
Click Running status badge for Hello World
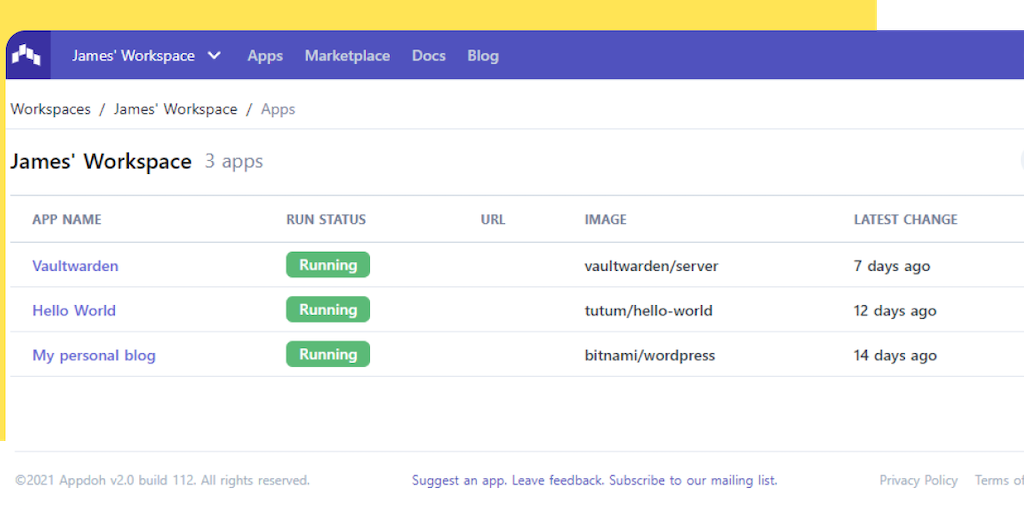pyautogui.click(x=328, y=310)
